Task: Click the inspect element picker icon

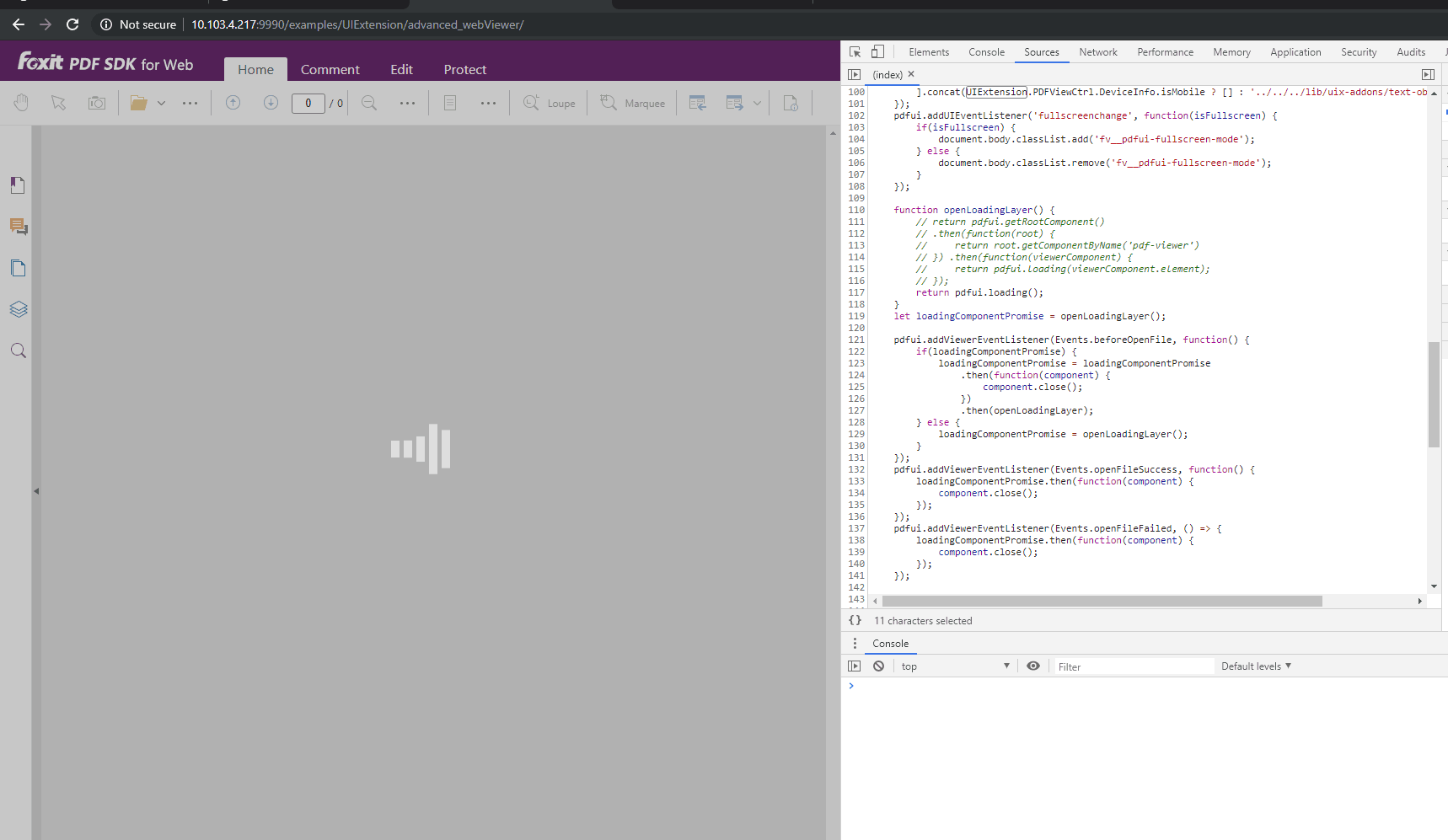Action: (855, 52)
